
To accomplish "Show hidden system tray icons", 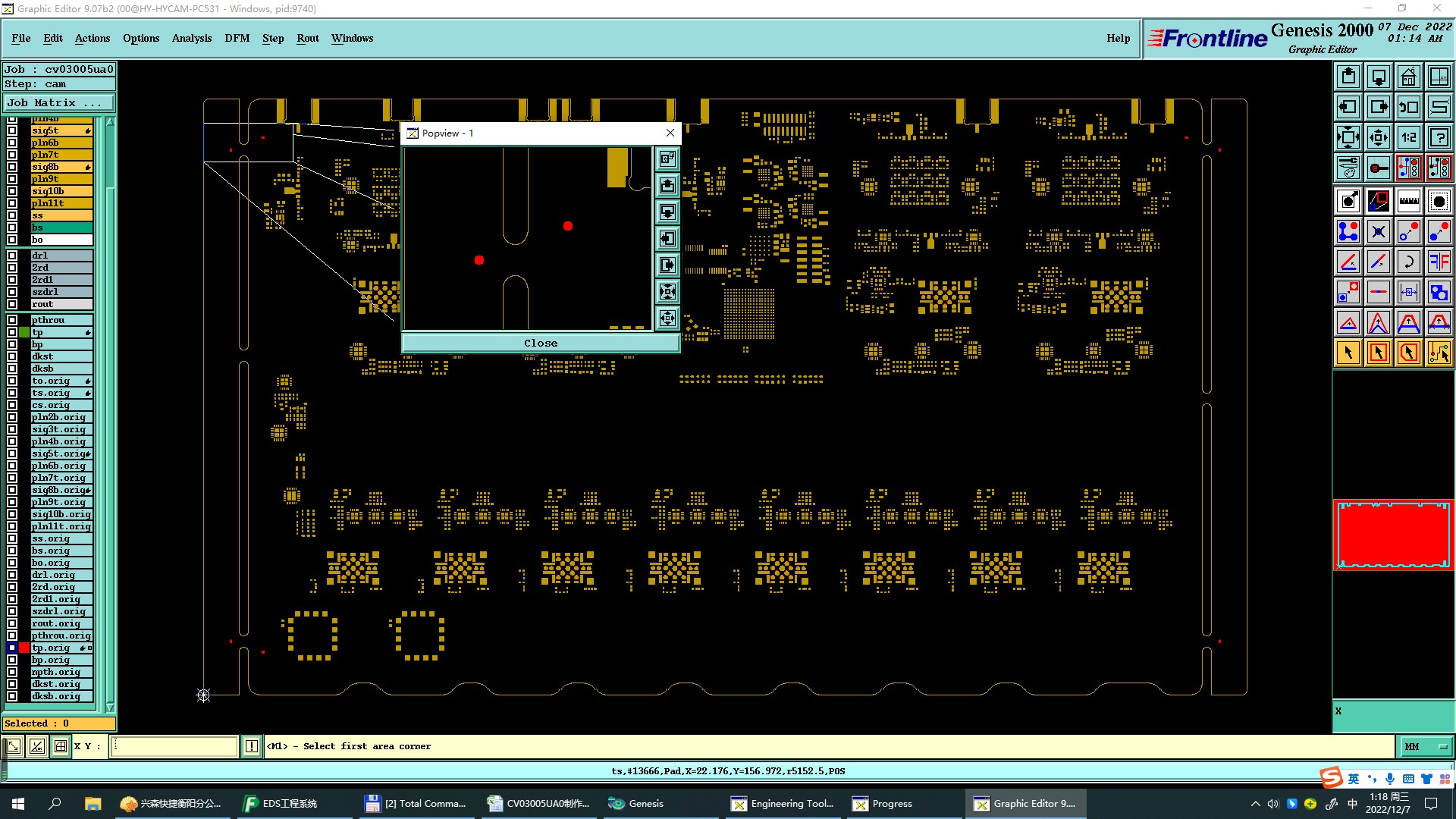I will [1255, 804].
